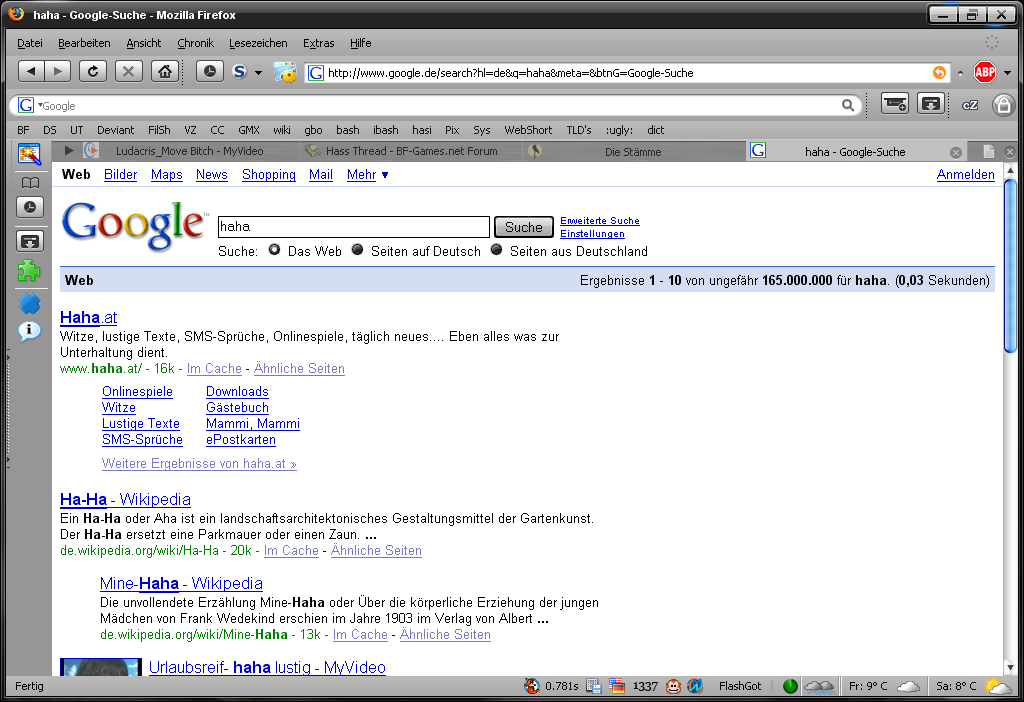Click the blue gear sidebar icon

(29, 303)
